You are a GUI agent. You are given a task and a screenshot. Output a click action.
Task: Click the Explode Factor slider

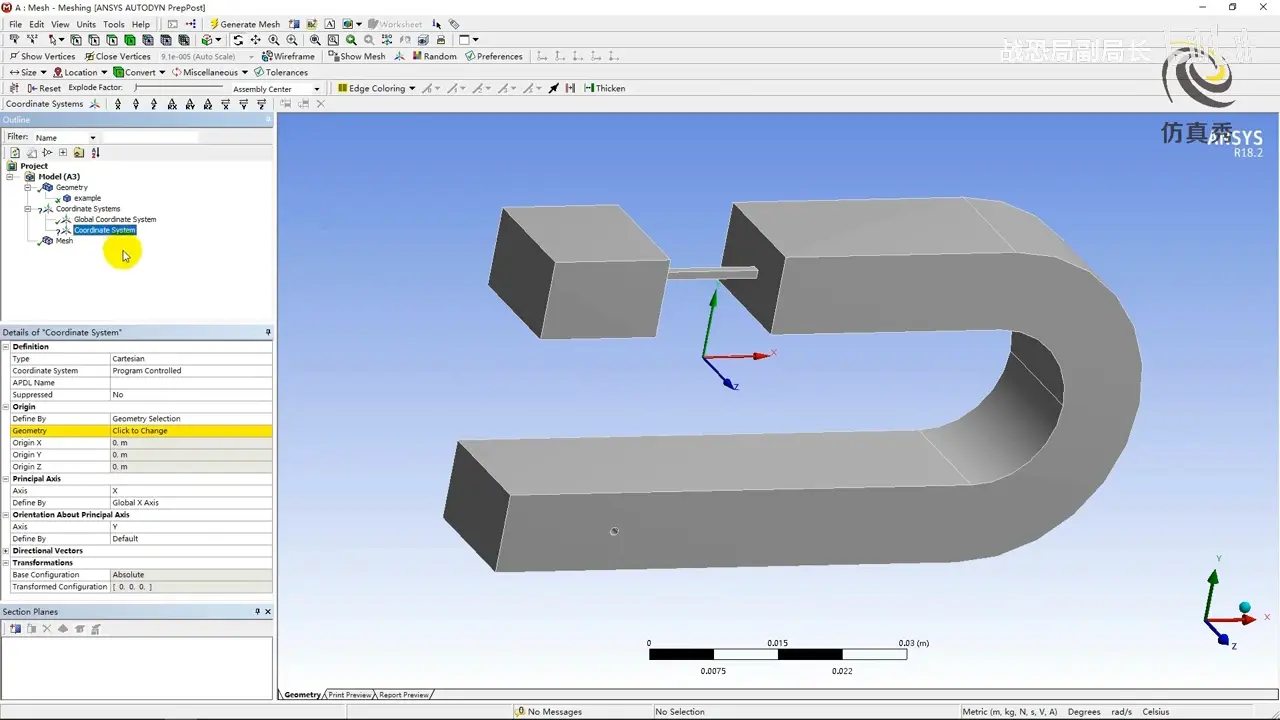180,88
